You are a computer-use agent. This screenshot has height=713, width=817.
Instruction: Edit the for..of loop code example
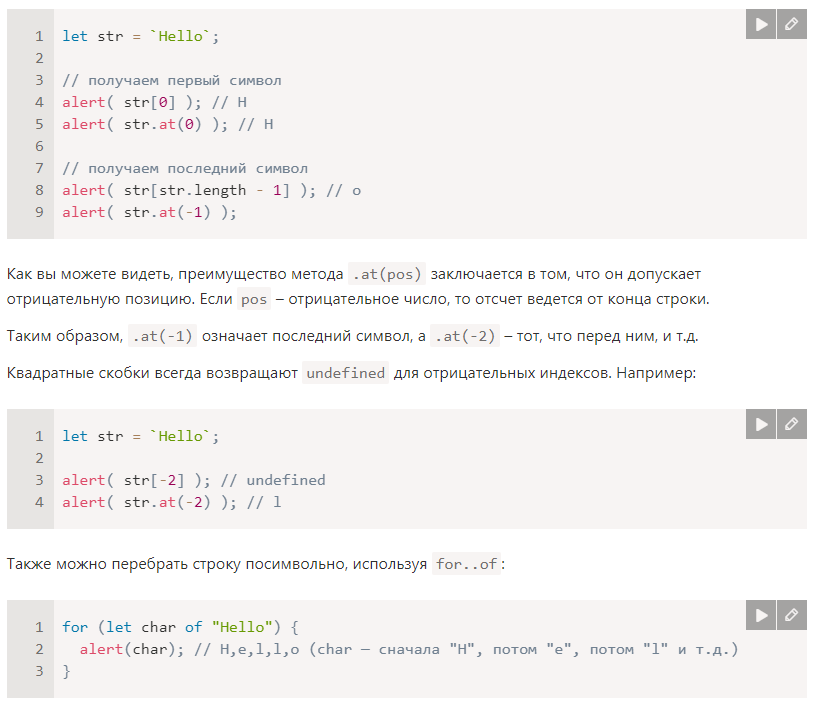click(791, 616)
